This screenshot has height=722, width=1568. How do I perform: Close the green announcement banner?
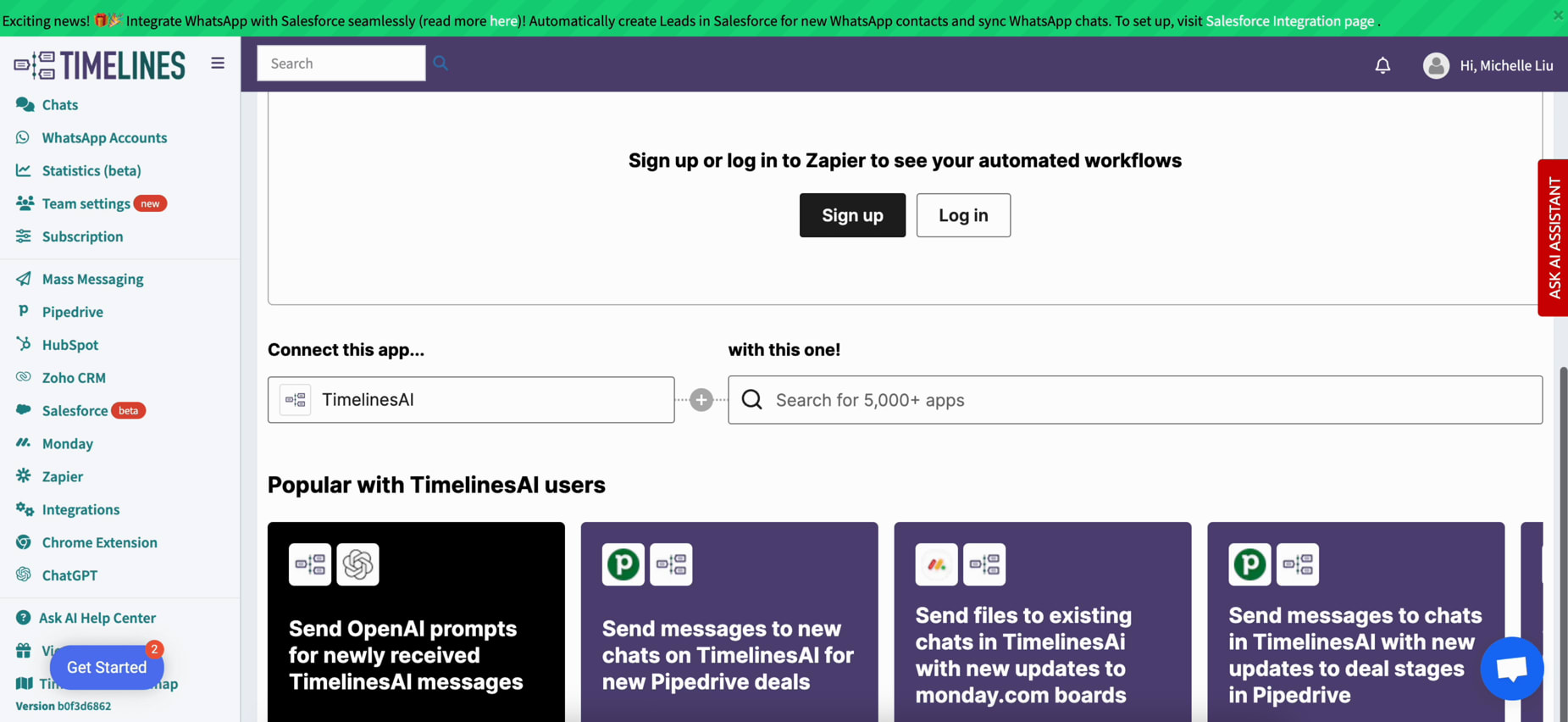[1558, 14]
